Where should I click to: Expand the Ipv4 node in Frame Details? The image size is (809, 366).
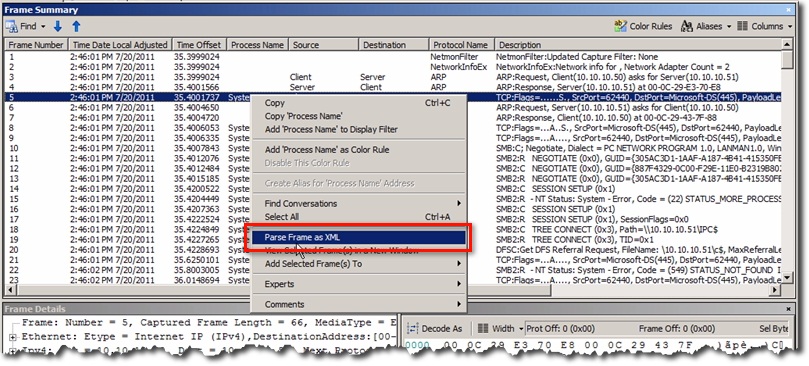point(13,351)
